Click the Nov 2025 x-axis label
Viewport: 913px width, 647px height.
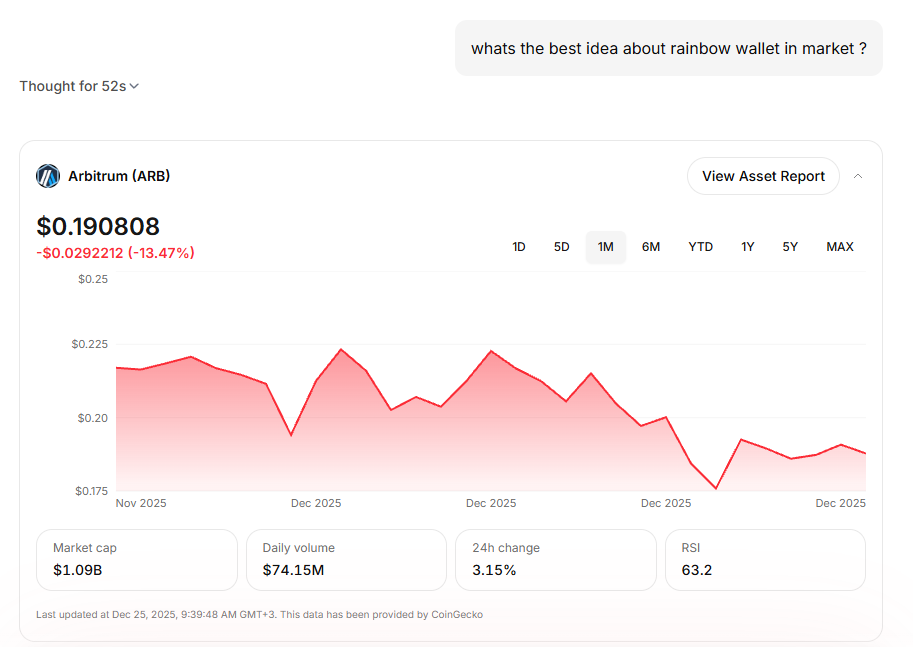[x=141, y=503]
